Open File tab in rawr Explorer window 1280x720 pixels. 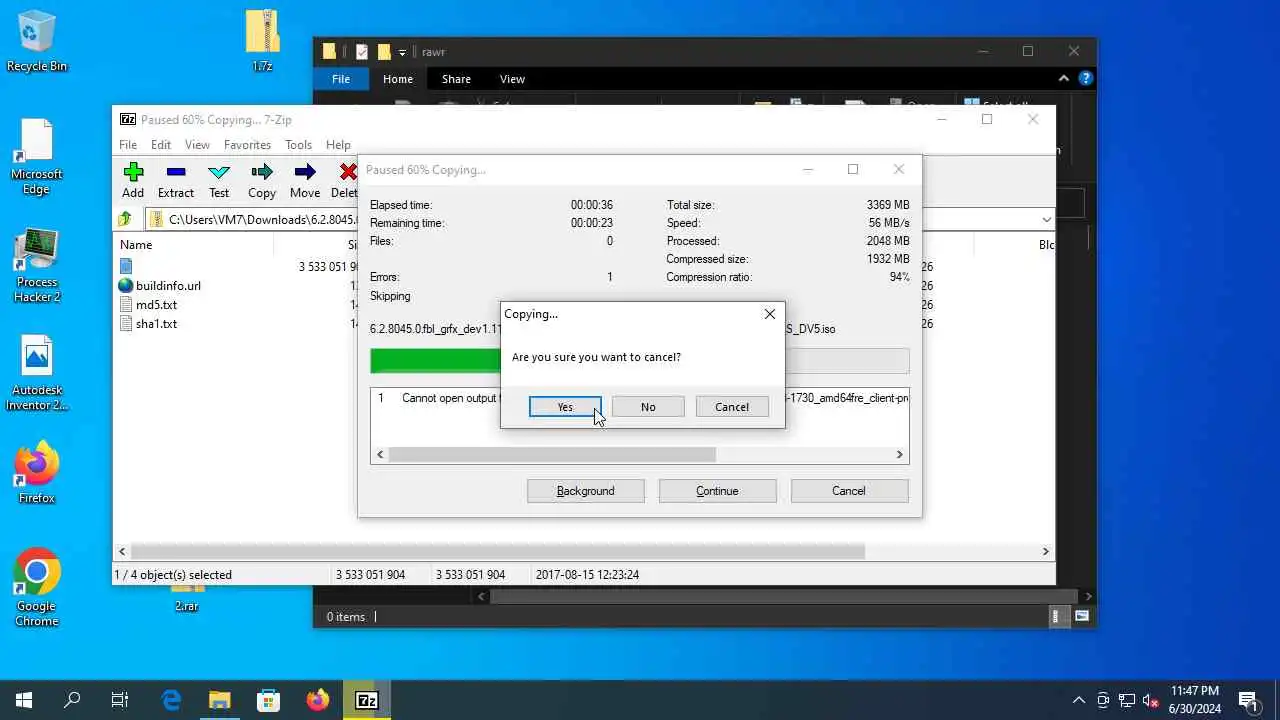click(341, 79)
